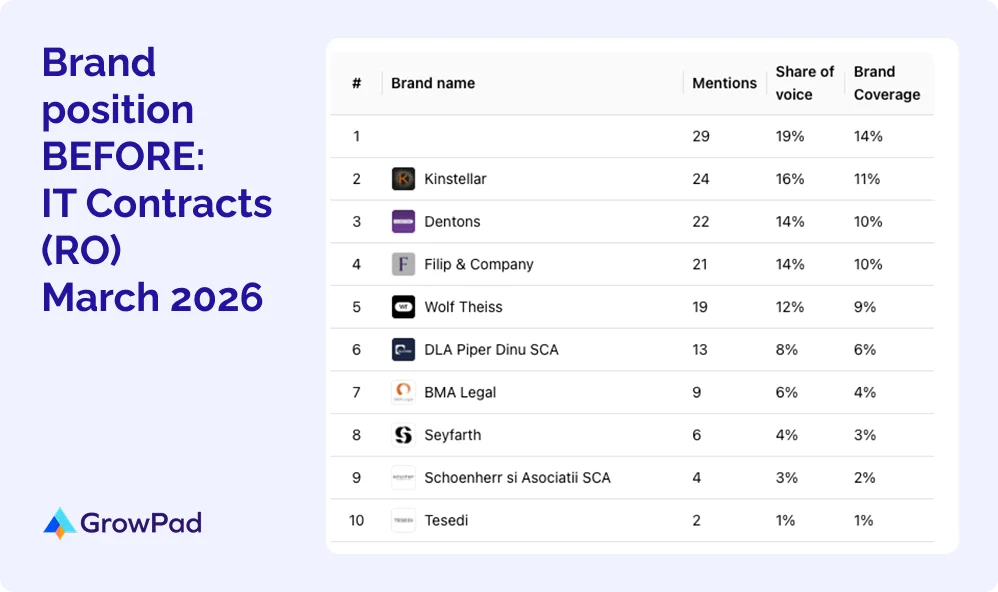Image resolution: width=998 pixels, height=592 pixels.
Task: Click the Schoenherr si Asociatii logo icon
Action: pos(403,477)
